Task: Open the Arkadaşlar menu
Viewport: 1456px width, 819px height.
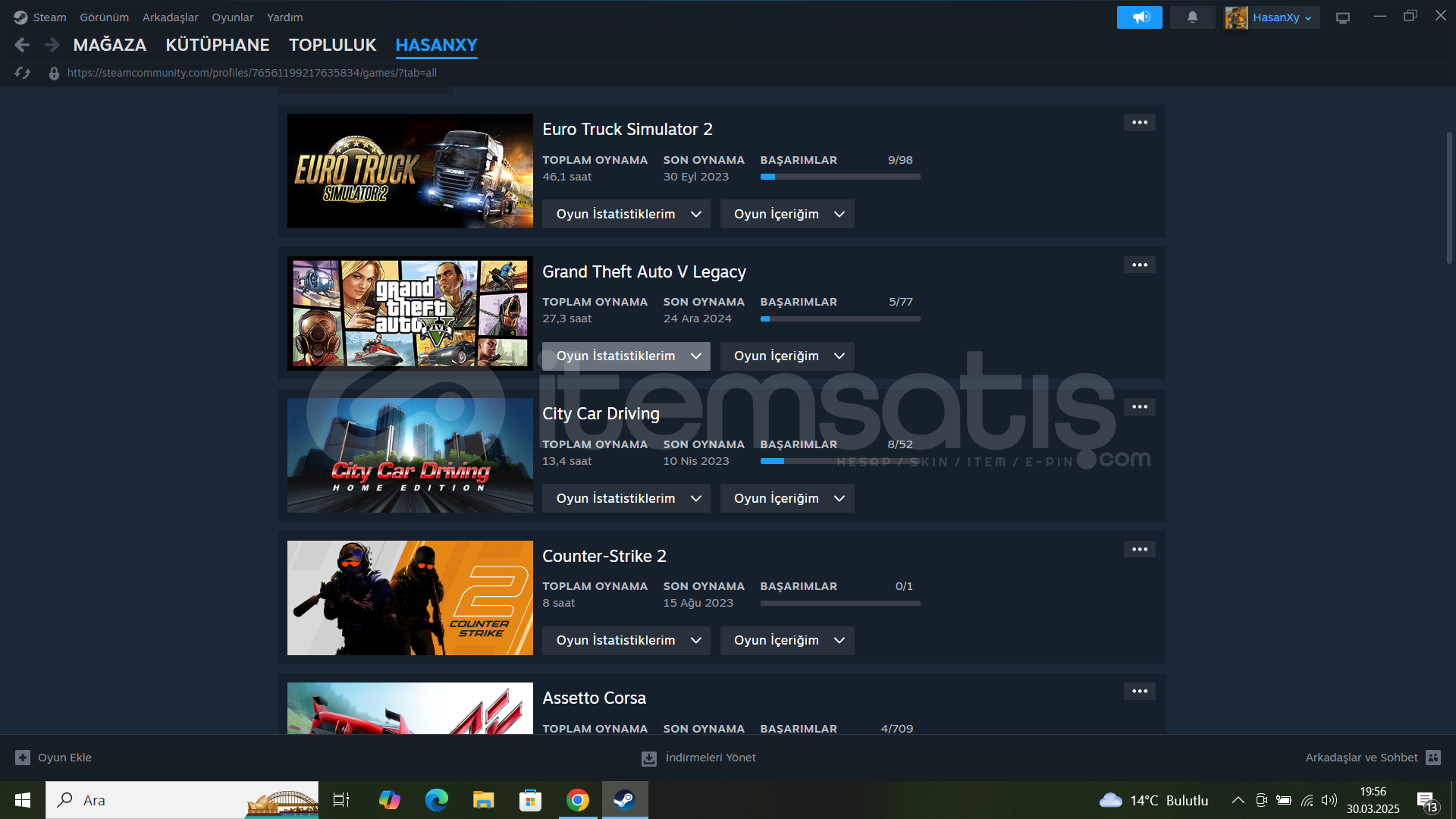Action: (x=170, y=17)
